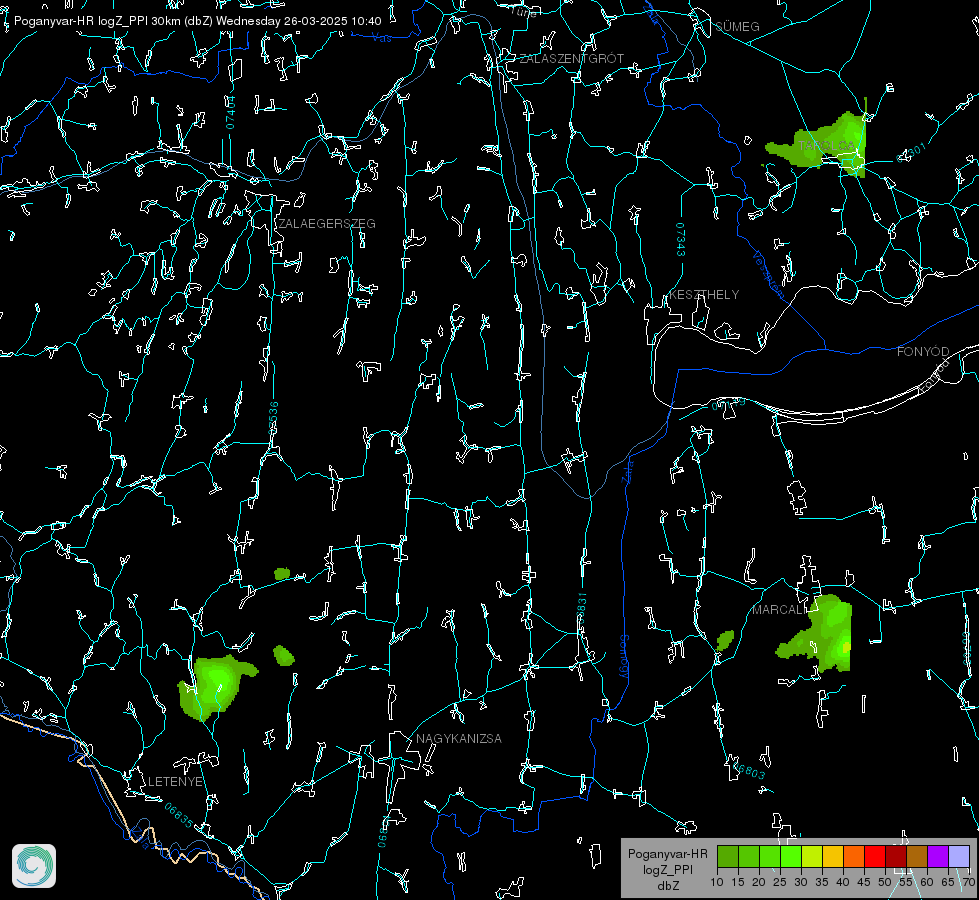Click the road number 06803 label
979x900 pixels.
point(748,769)
